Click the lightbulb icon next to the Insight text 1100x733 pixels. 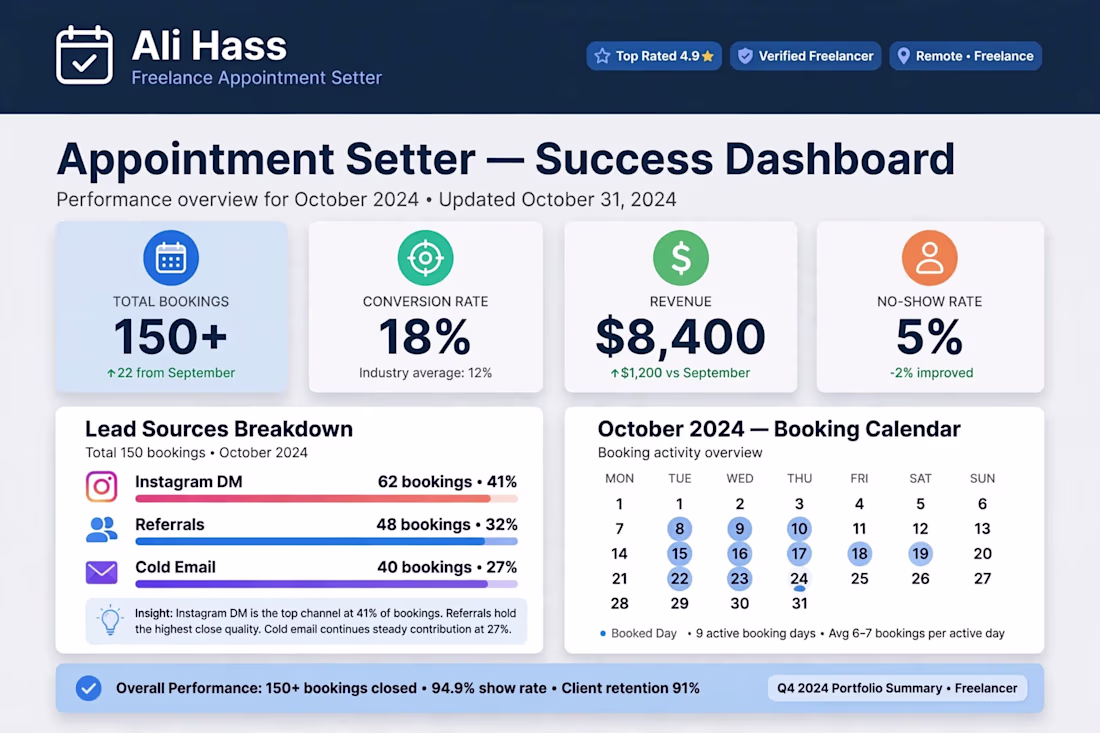(110, 621)
